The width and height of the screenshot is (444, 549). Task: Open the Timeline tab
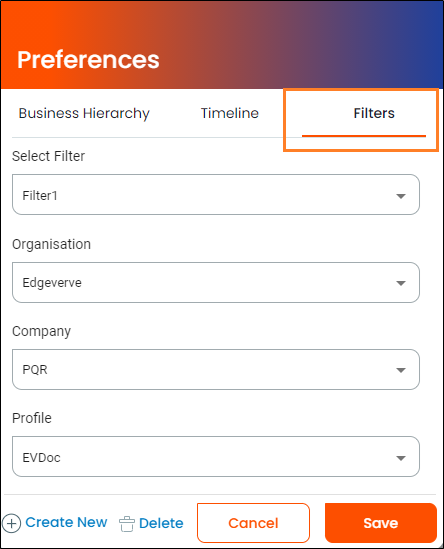coord(230,113)
